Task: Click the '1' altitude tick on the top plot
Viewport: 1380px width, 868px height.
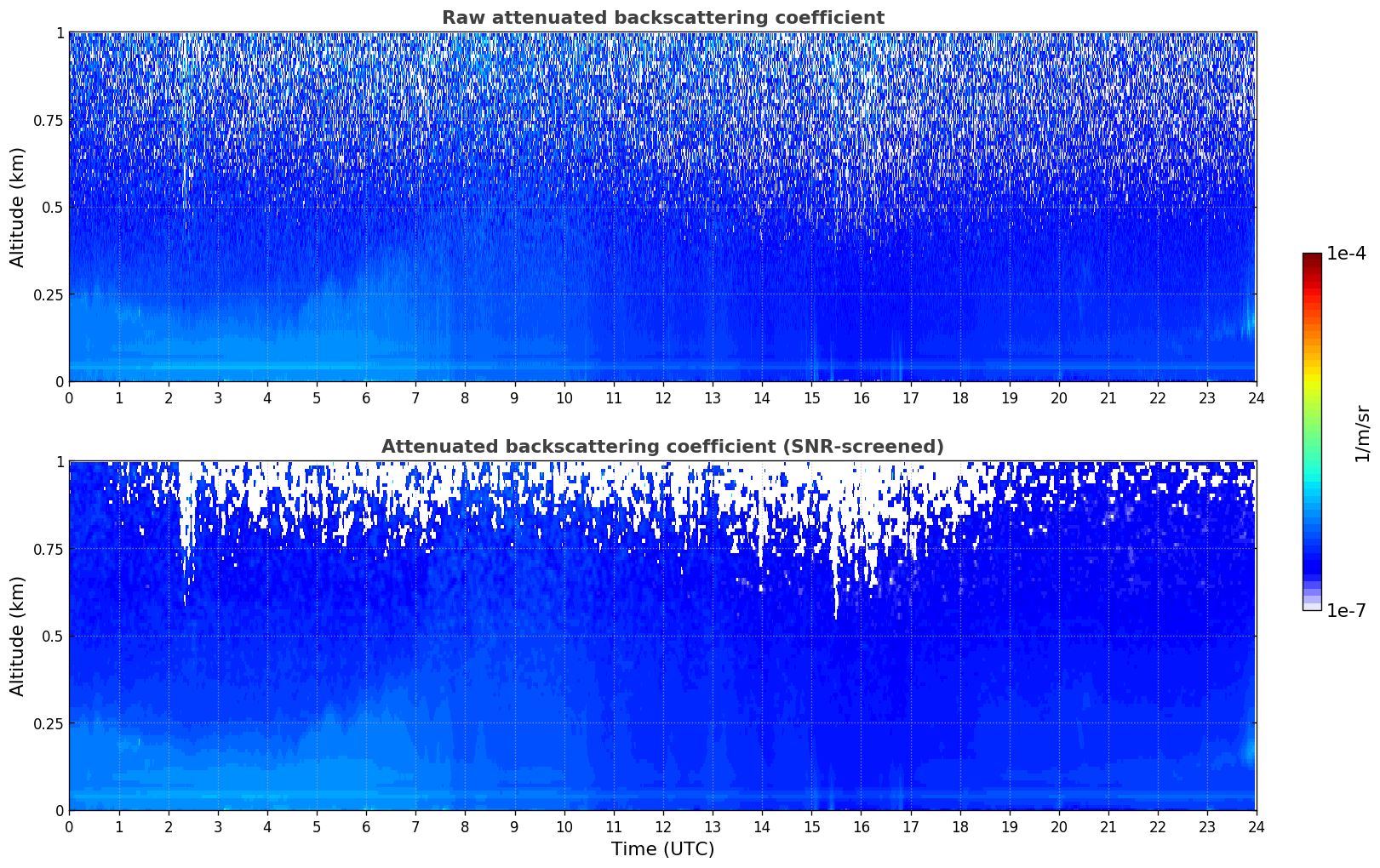Action: pyautogui.click(x=60, y=32)
